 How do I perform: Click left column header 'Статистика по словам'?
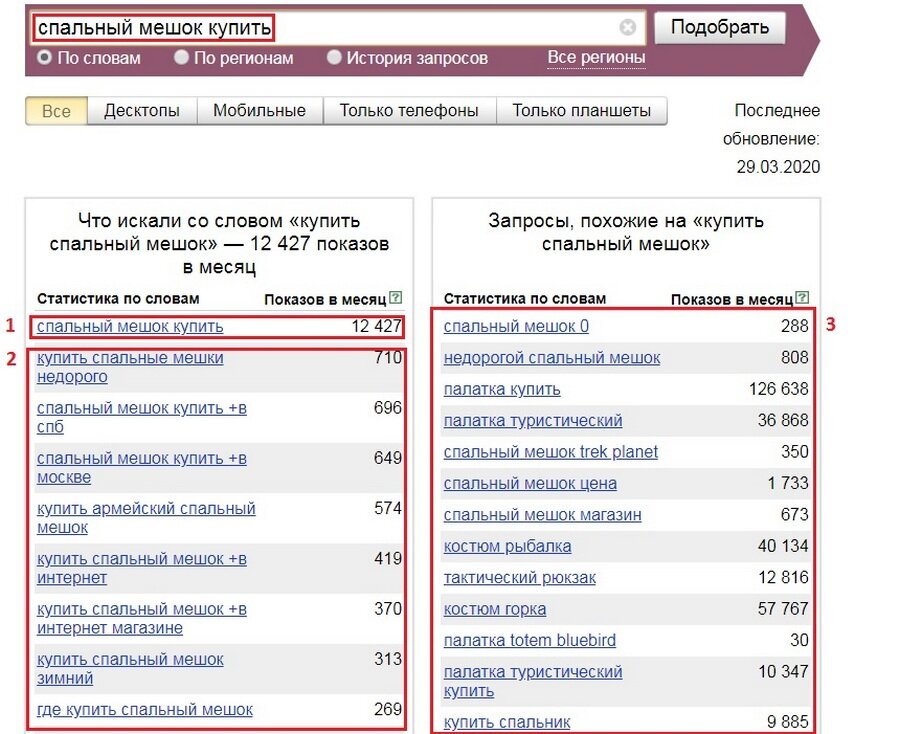[x=118, y=298]
